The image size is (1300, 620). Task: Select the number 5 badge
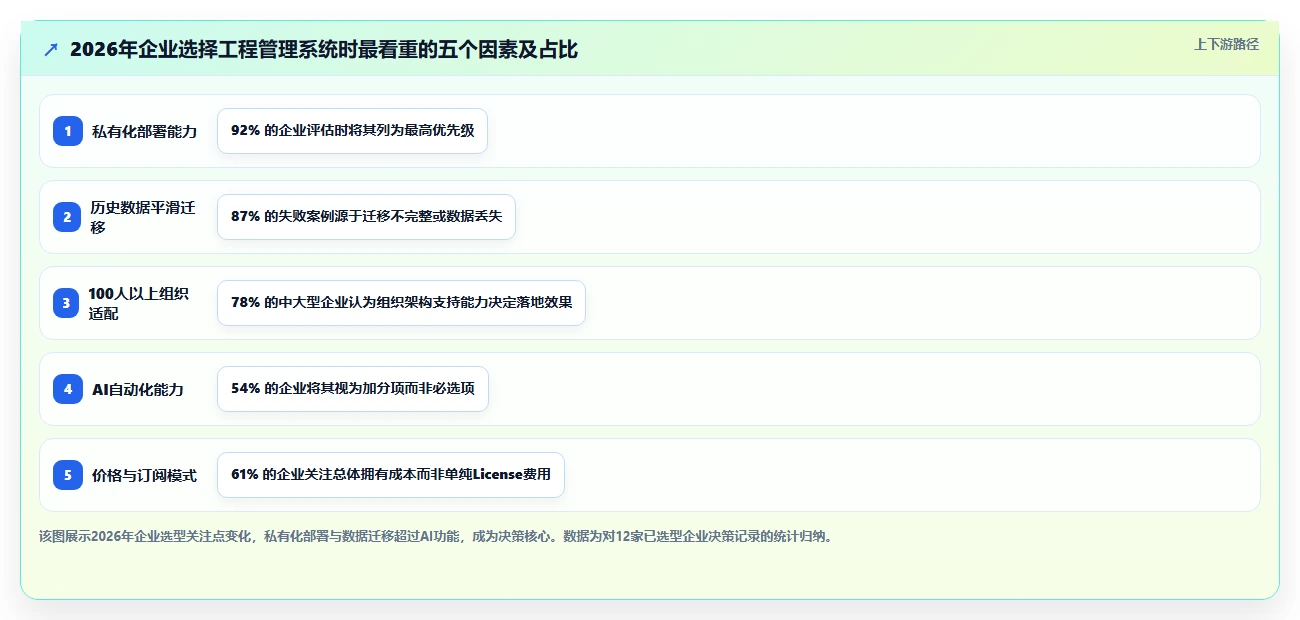pyautogui.click(x=68, y=475)
